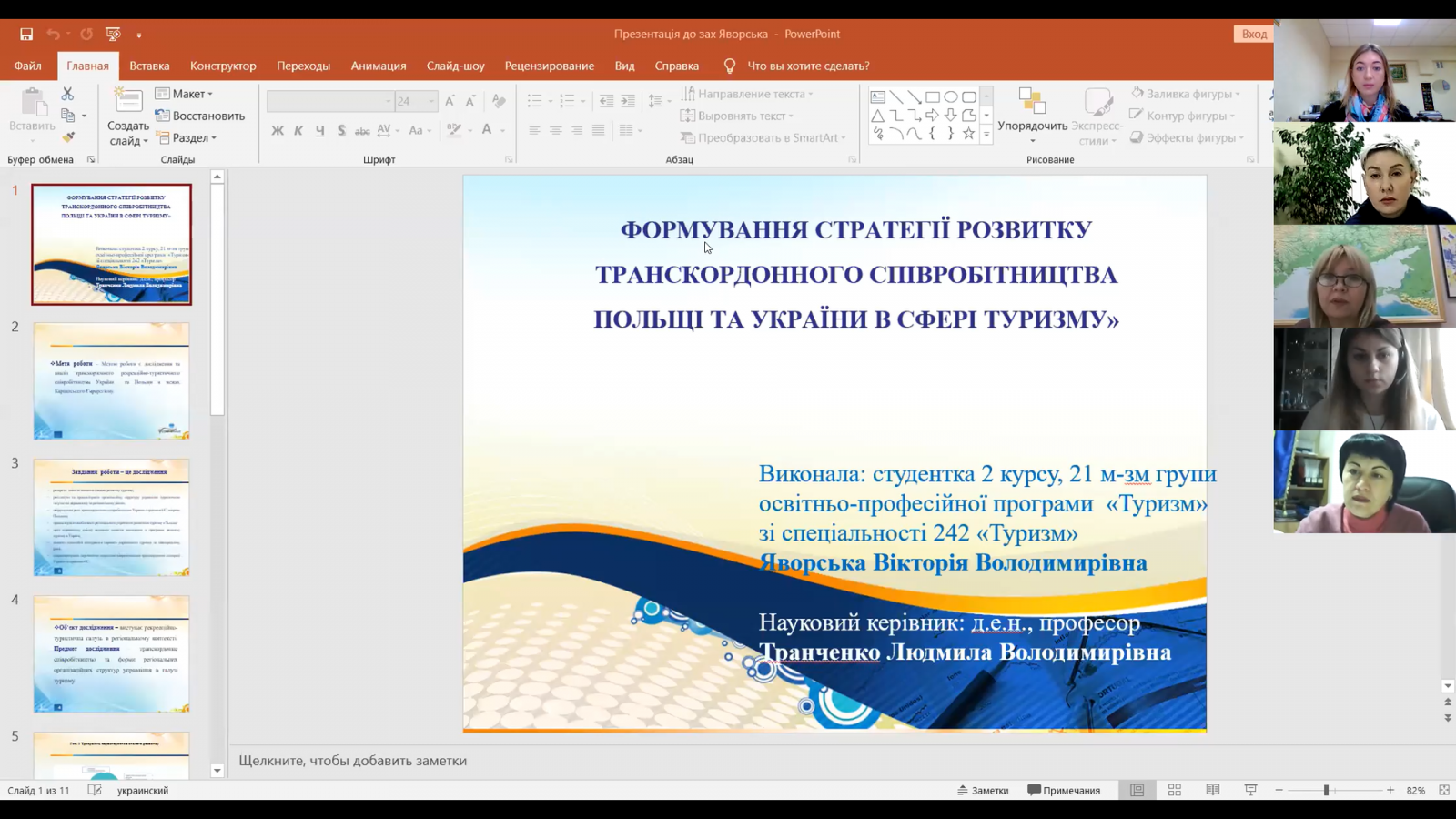Select the star shape in shapes gallery
This screenshot has height=819, width=1456.
click(968, 134)
